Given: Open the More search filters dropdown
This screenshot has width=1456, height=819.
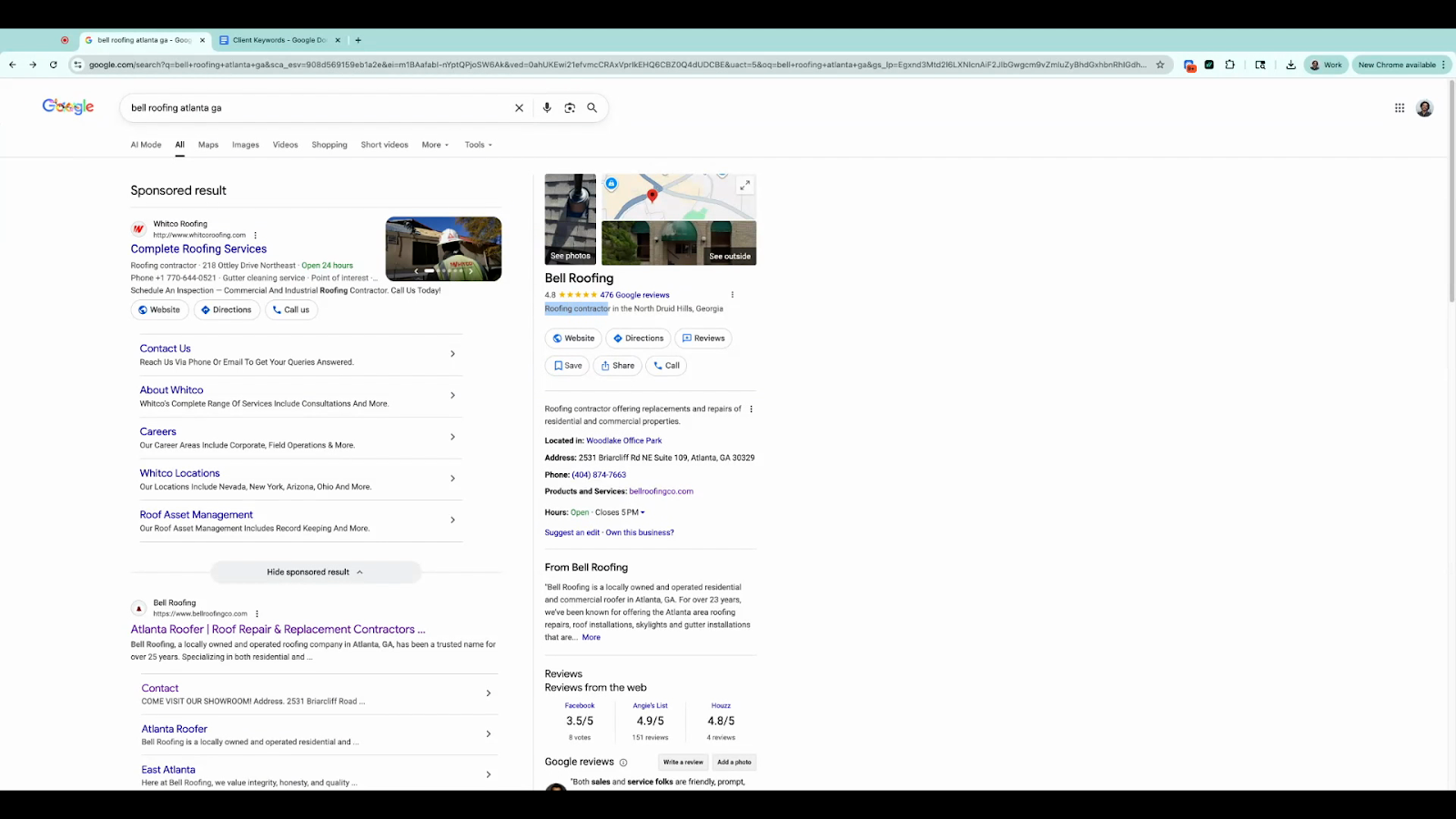Looking at the screenshot, I should 435,145.
